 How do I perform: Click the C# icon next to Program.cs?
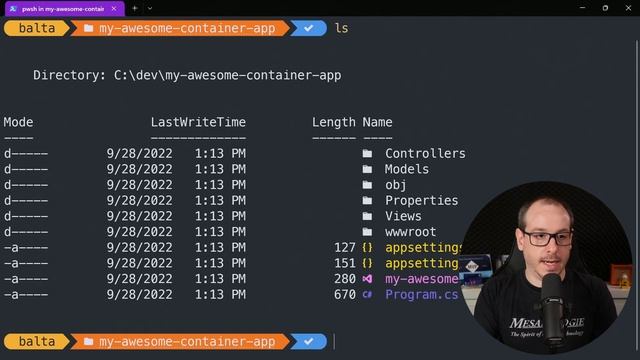pos(367,294)
